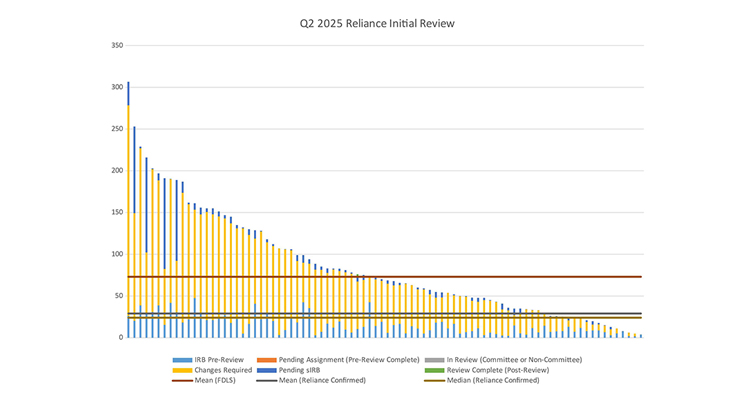Select the 50 vertical axis label

tap(118, 296)
